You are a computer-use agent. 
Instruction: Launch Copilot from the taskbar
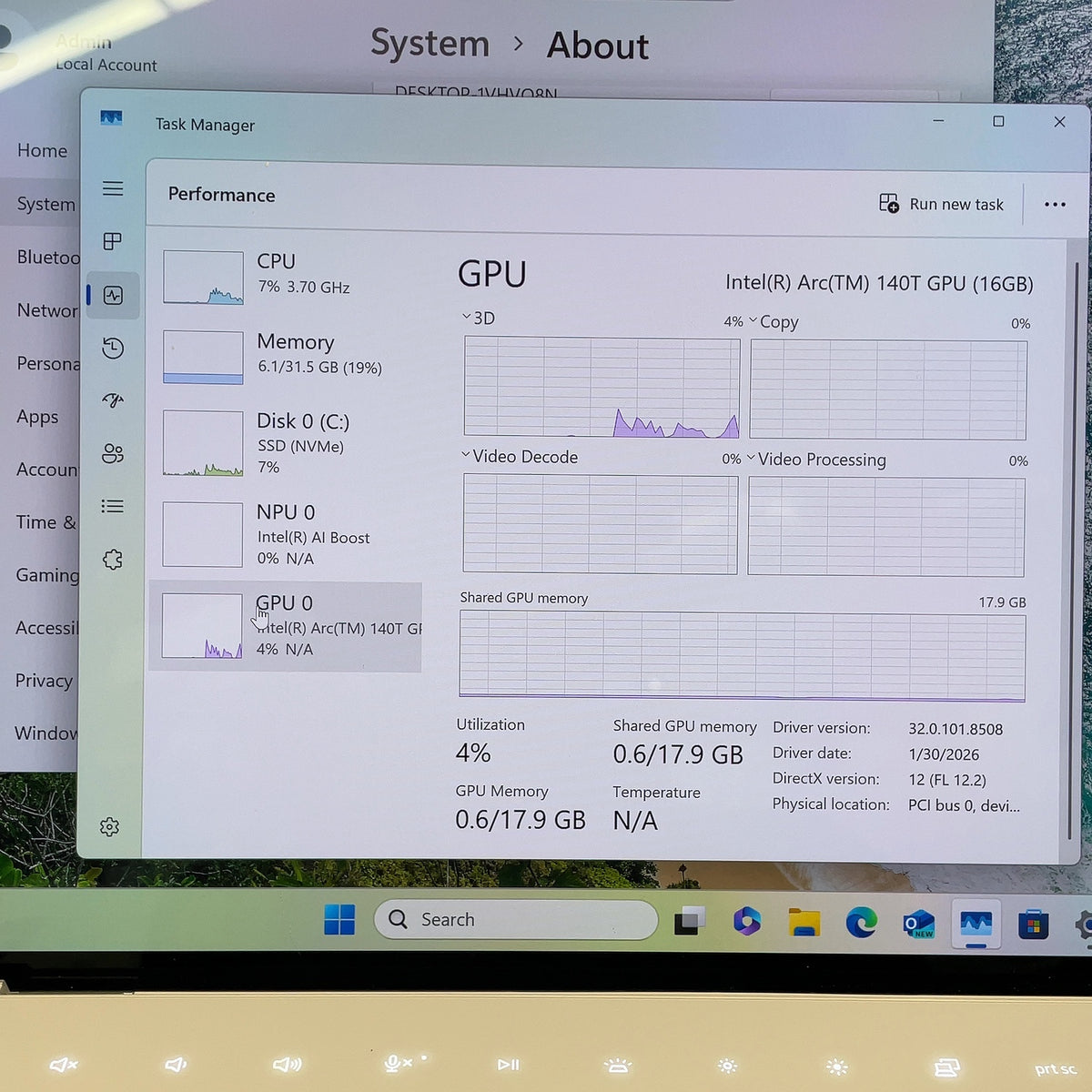747,921
